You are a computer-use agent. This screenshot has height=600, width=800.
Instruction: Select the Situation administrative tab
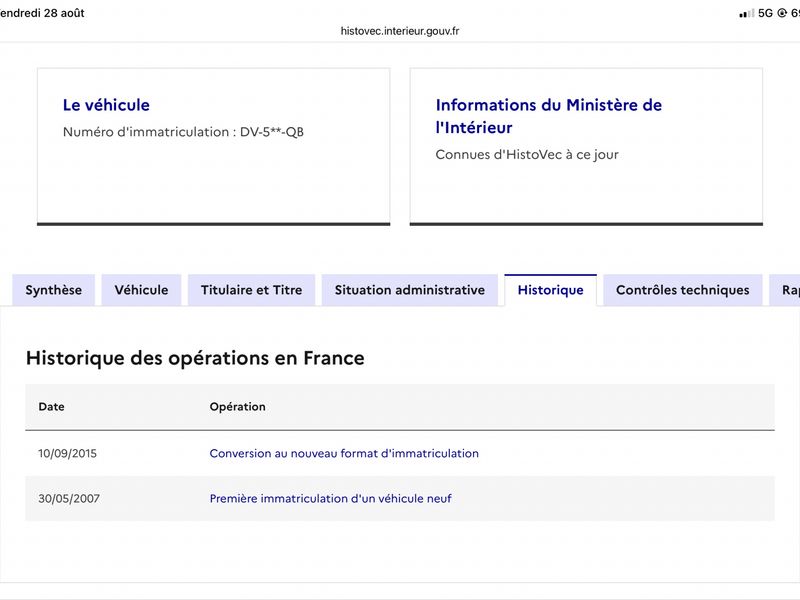[410, 290]
